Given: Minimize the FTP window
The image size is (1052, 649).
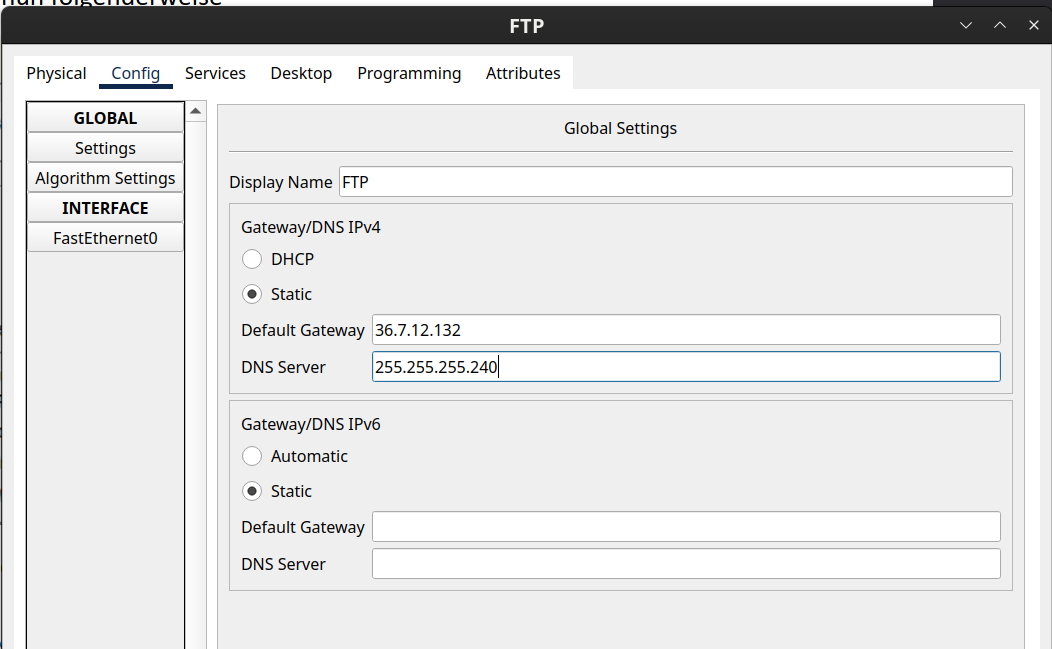Looking at the screenshot, I should point(965,25).
